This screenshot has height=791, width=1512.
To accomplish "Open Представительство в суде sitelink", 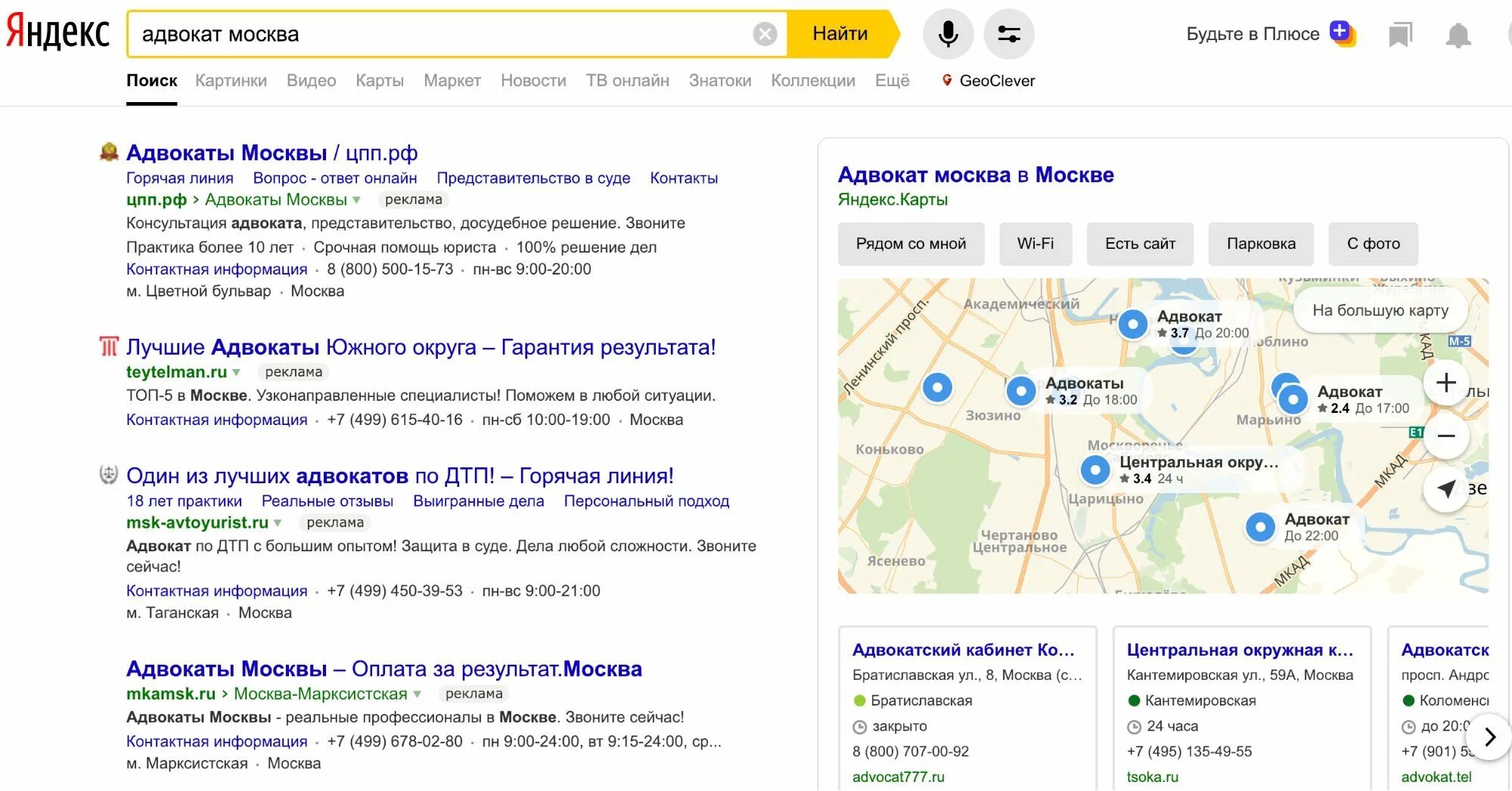I will click(533, 178).
